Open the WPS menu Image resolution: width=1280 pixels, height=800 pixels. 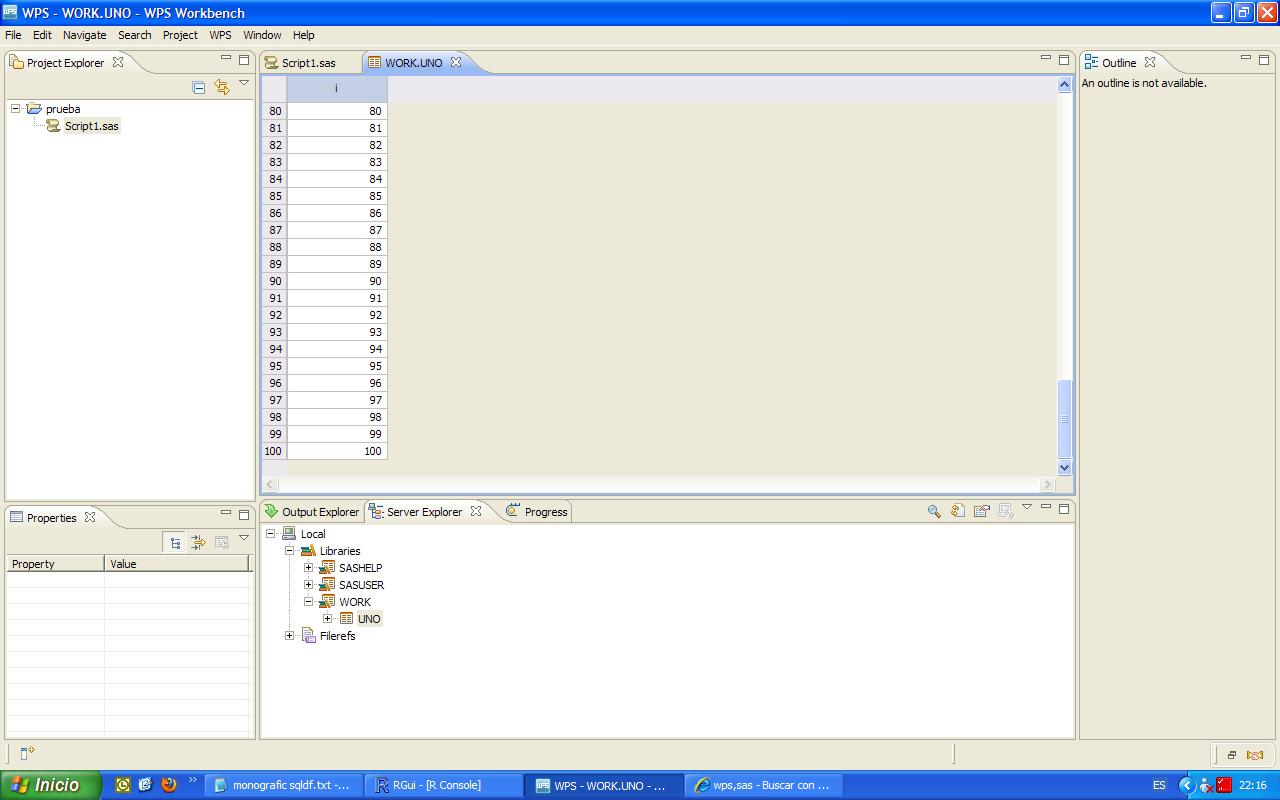[220, 35]
